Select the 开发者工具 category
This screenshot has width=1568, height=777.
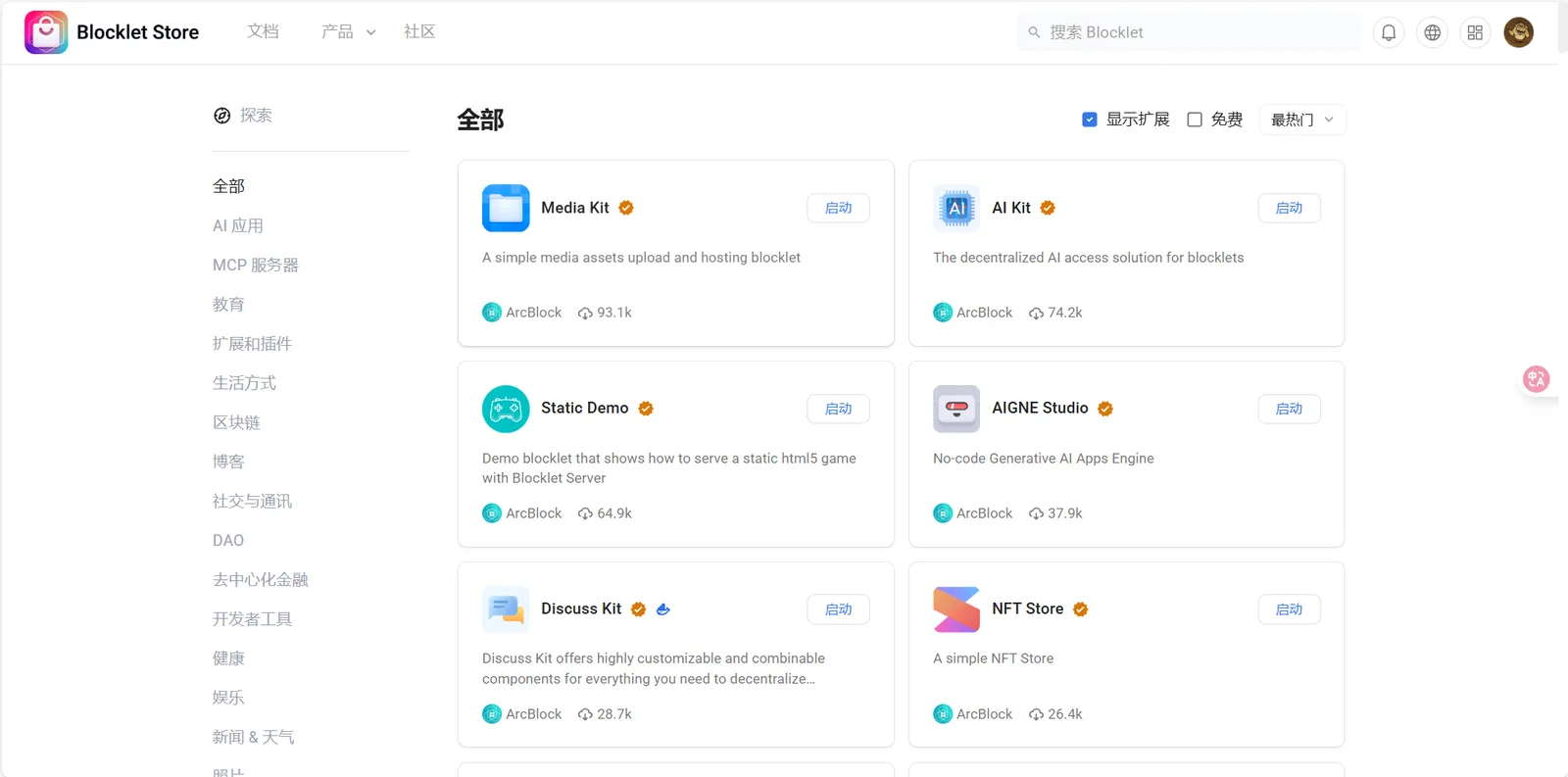(252, 619)
